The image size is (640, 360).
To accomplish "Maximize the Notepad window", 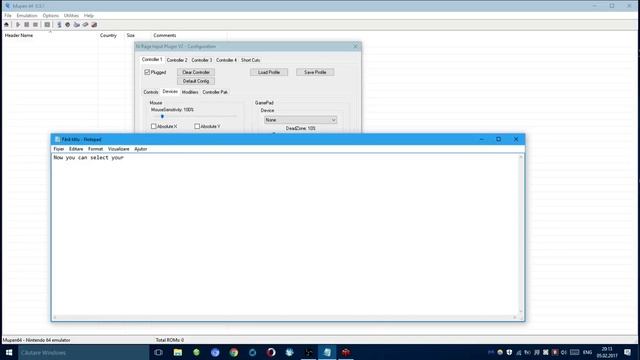I will coord(498,139).
